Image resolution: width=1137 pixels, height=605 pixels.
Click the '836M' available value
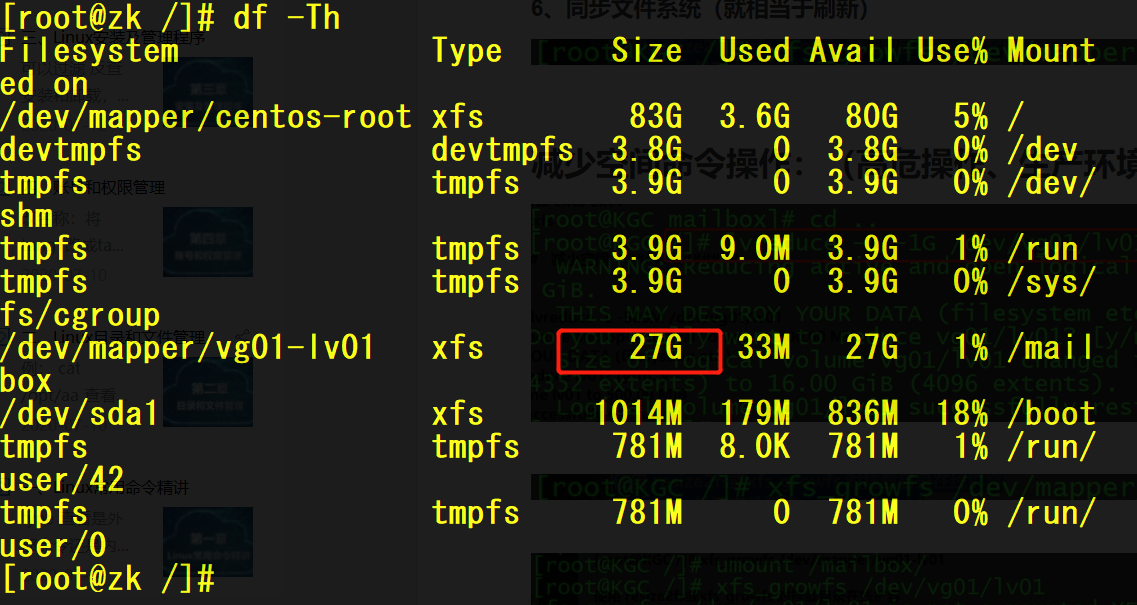coord(862,414)
